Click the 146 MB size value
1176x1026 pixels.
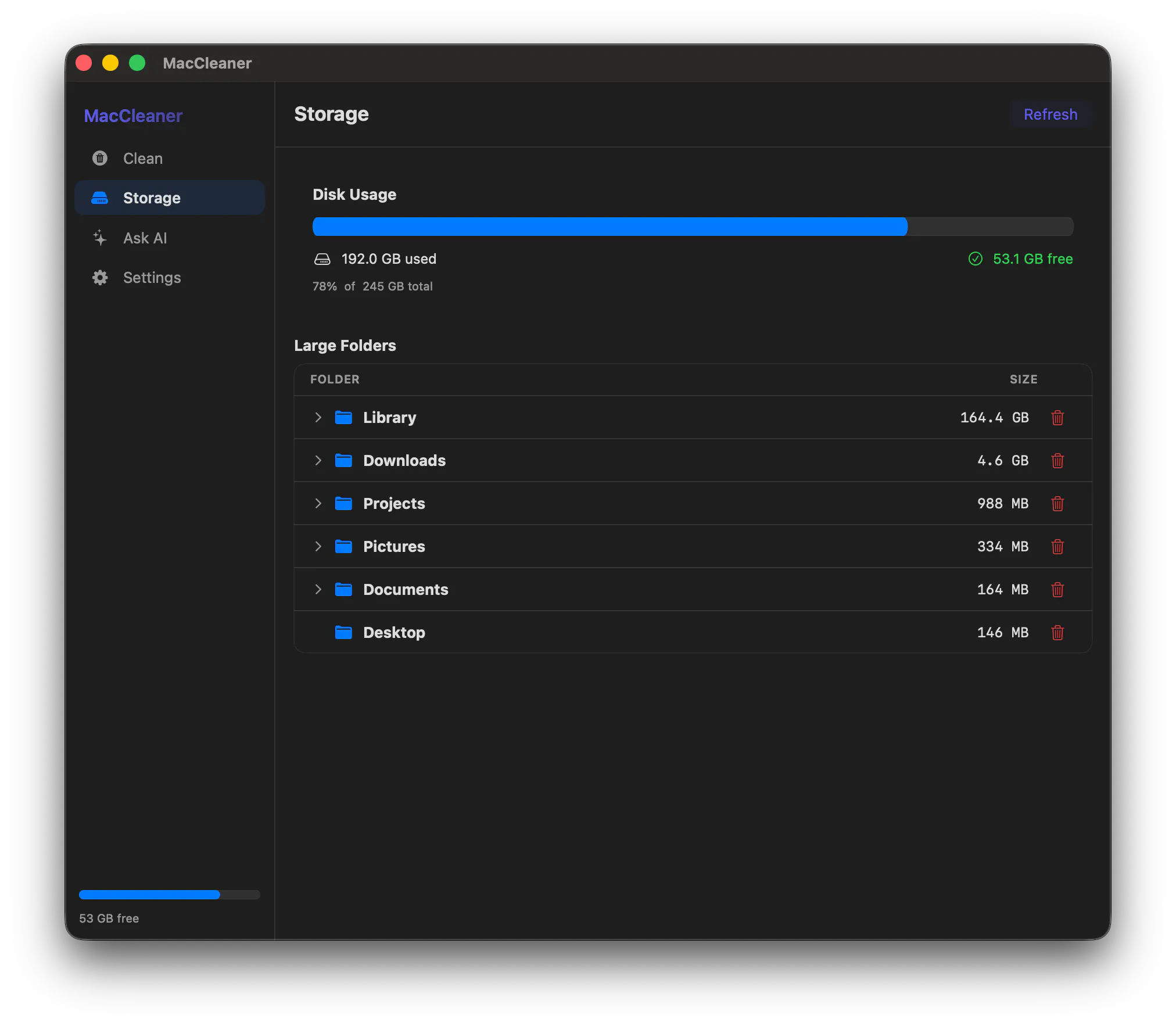pos(1003,633)
